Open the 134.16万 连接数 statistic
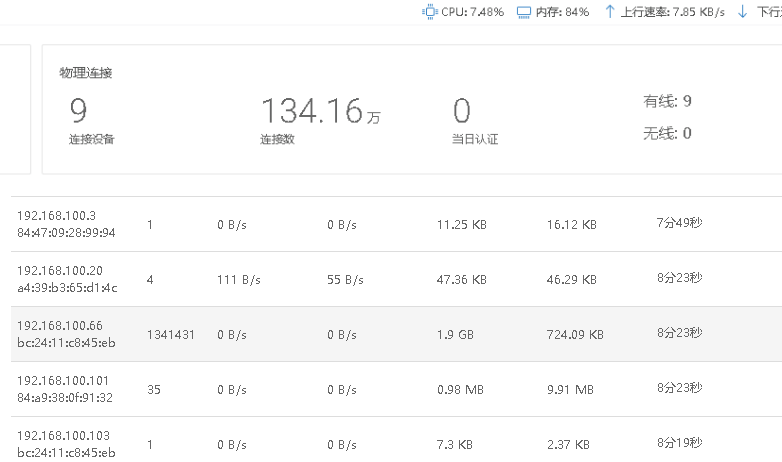Viewport: 782px width, 462px height. 320,112
